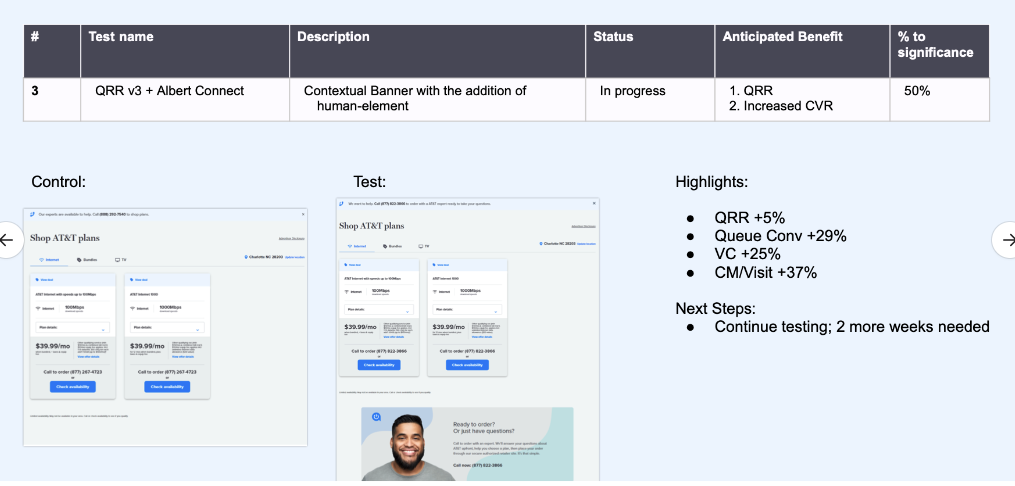Click 'QRR +5%' bullet
The height and width of the screenshot is (486, 1015).
[x=750, y=218]
